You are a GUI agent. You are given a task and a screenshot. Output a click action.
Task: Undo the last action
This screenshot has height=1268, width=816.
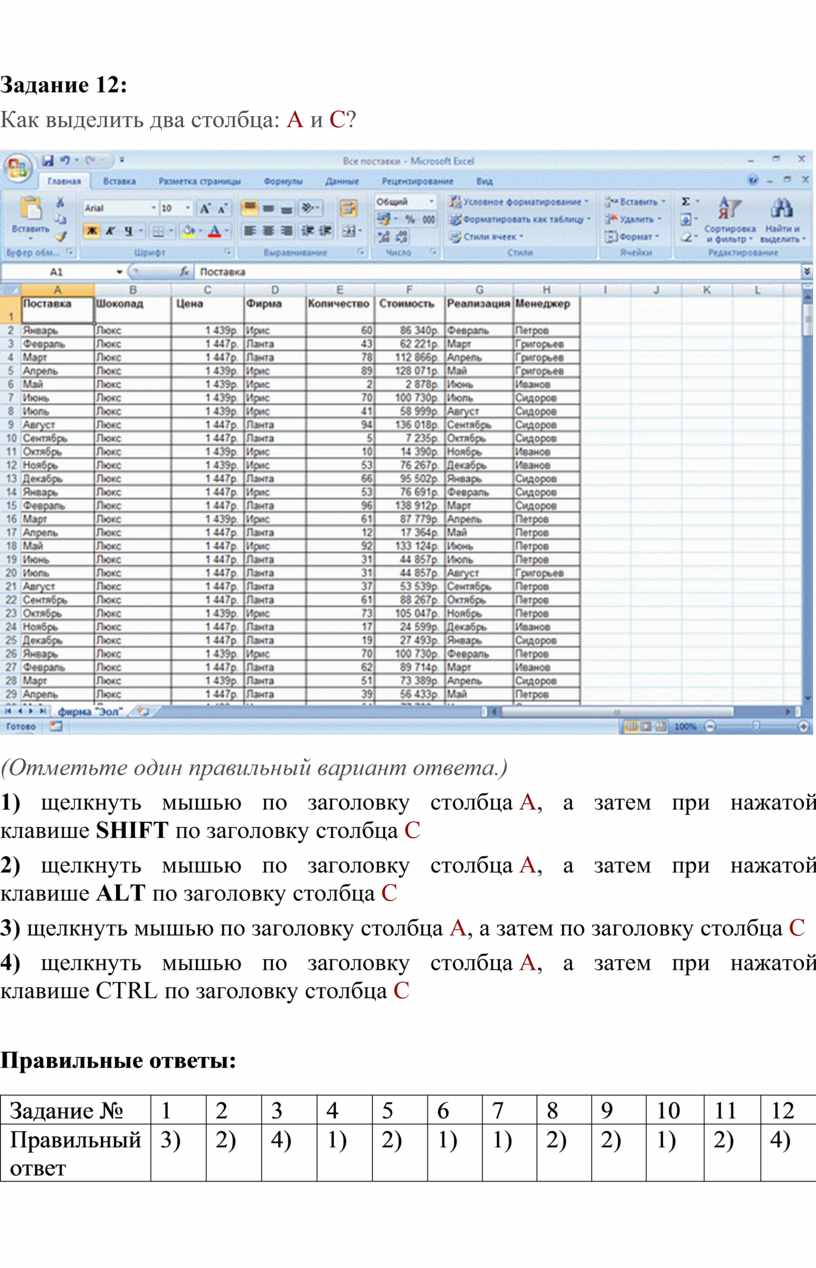65,160
